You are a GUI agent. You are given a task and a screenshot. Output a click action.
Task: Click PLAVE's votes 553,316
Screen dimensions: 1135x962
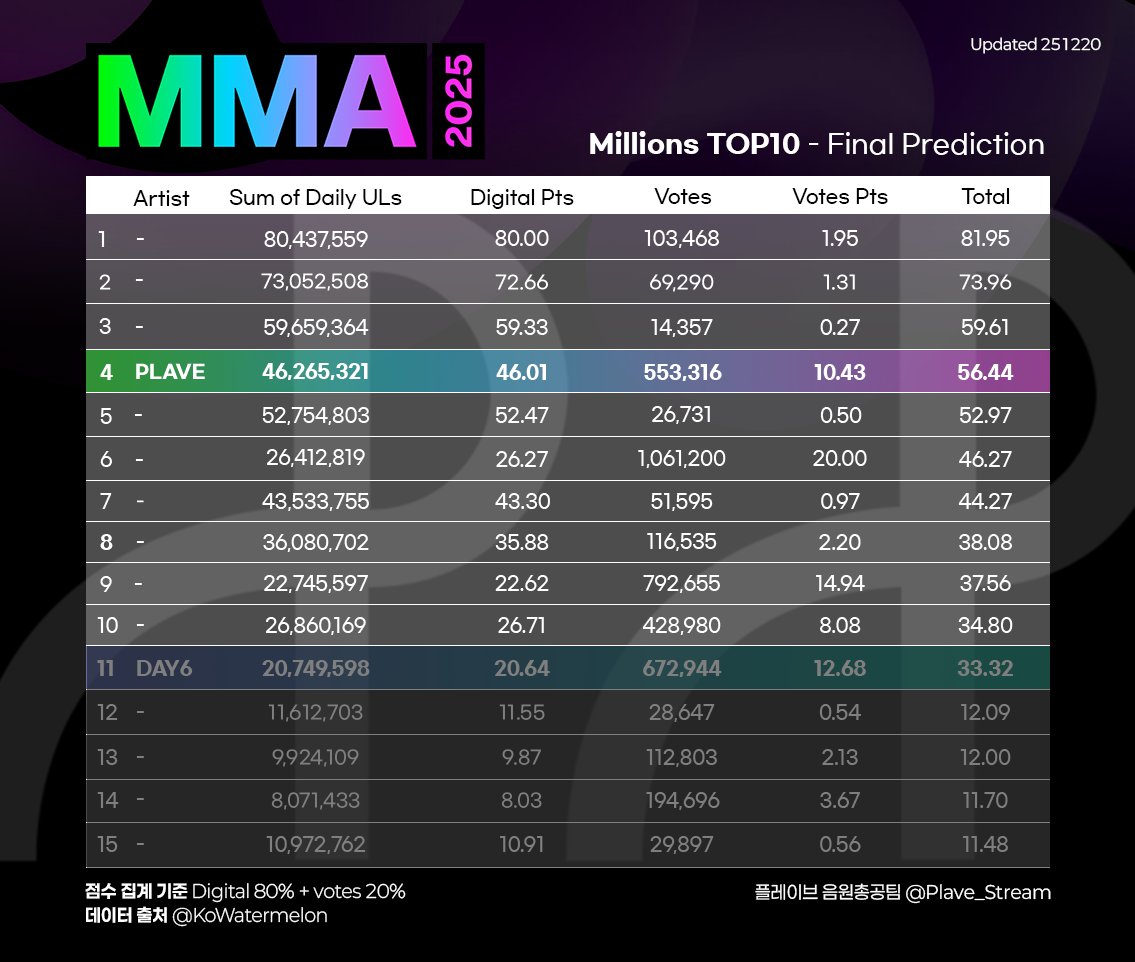point(683,372)
